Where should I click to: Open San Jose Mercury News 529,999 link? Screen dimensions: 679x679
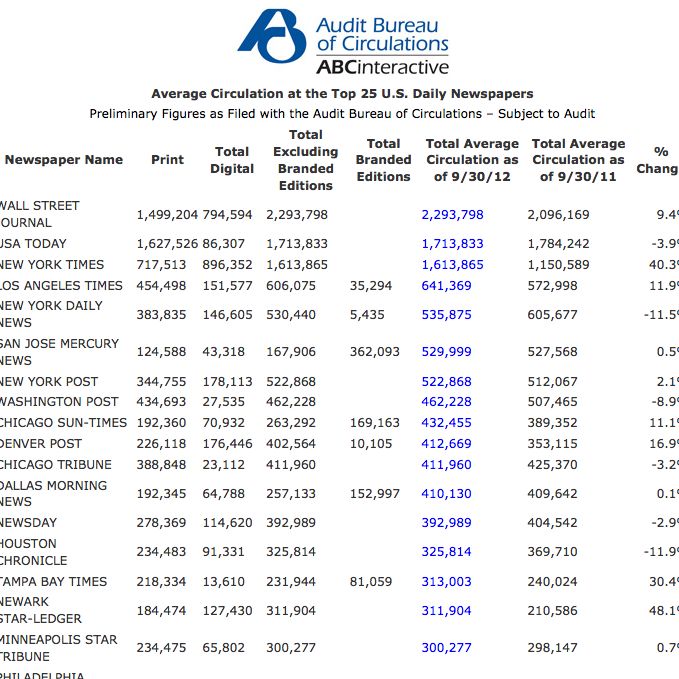pos(446,352)
